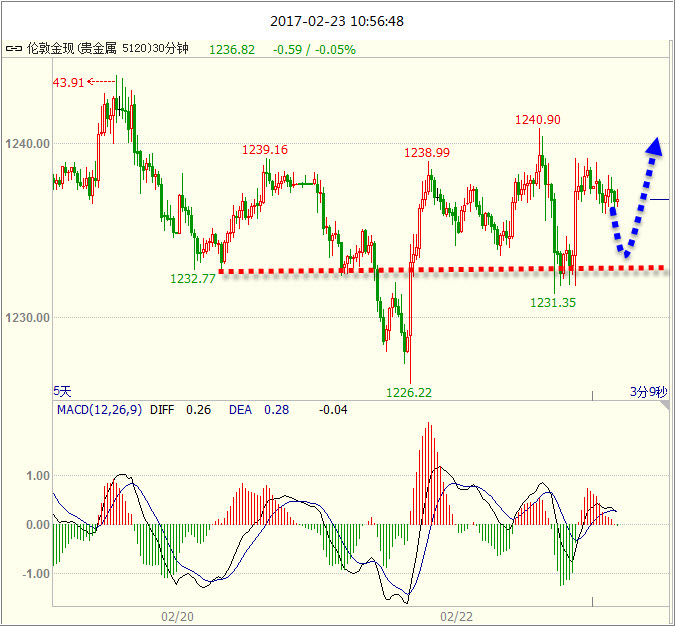
Task: Click the DEA value 0.28
Action: [276, 410]
